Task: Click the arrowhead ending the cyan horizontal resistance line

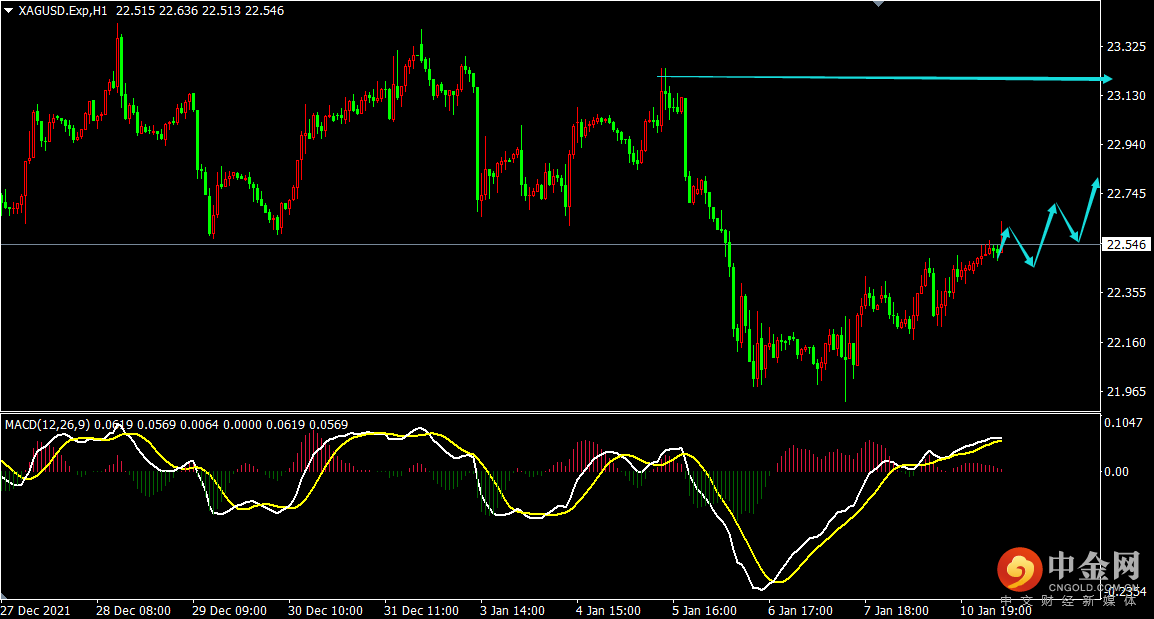Action: coord(1106,78)
